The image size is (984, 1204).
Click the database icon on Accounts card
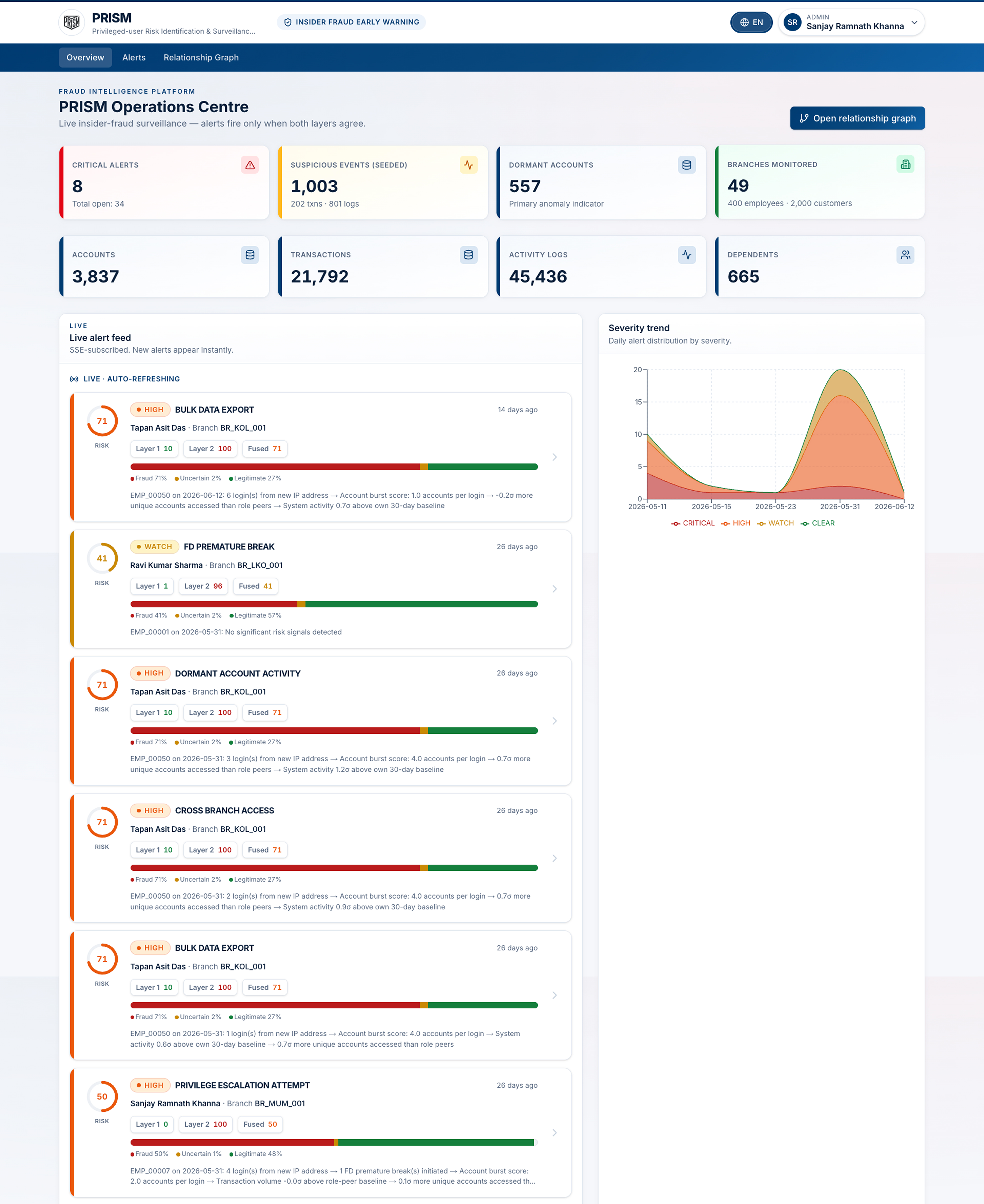pos(250,255)
